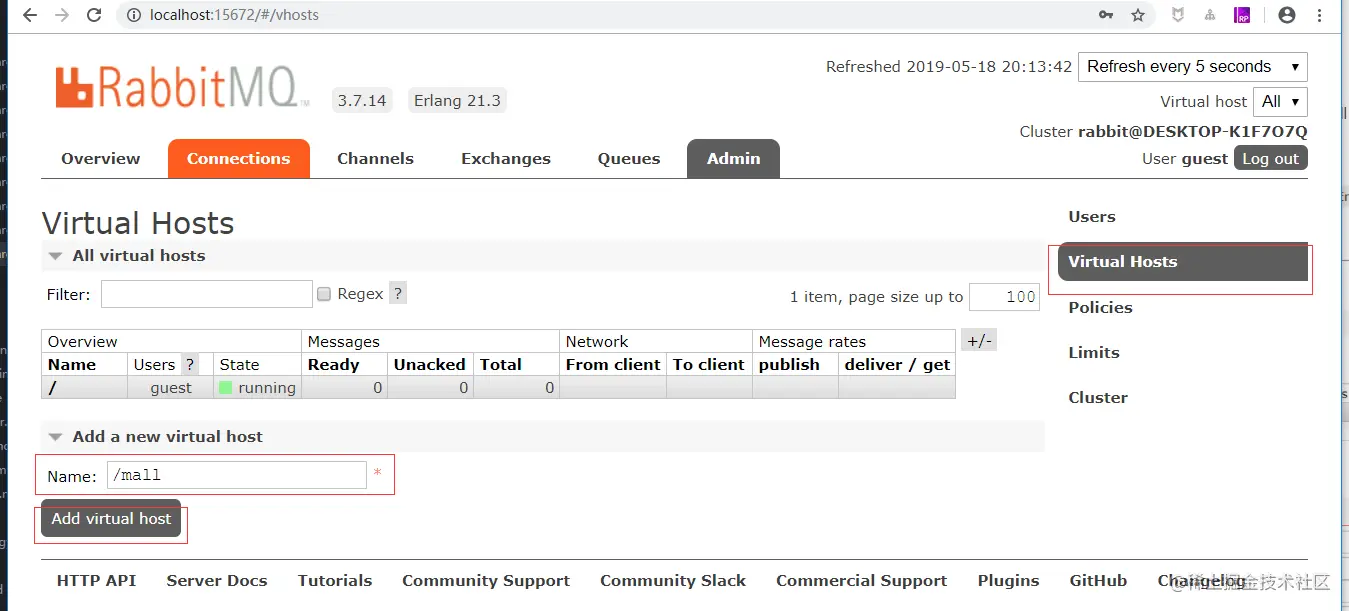The width and height of the screenshot is (1349, 611).
Task: Switch to the Channels tab
Action: click(x=375, y=159)
